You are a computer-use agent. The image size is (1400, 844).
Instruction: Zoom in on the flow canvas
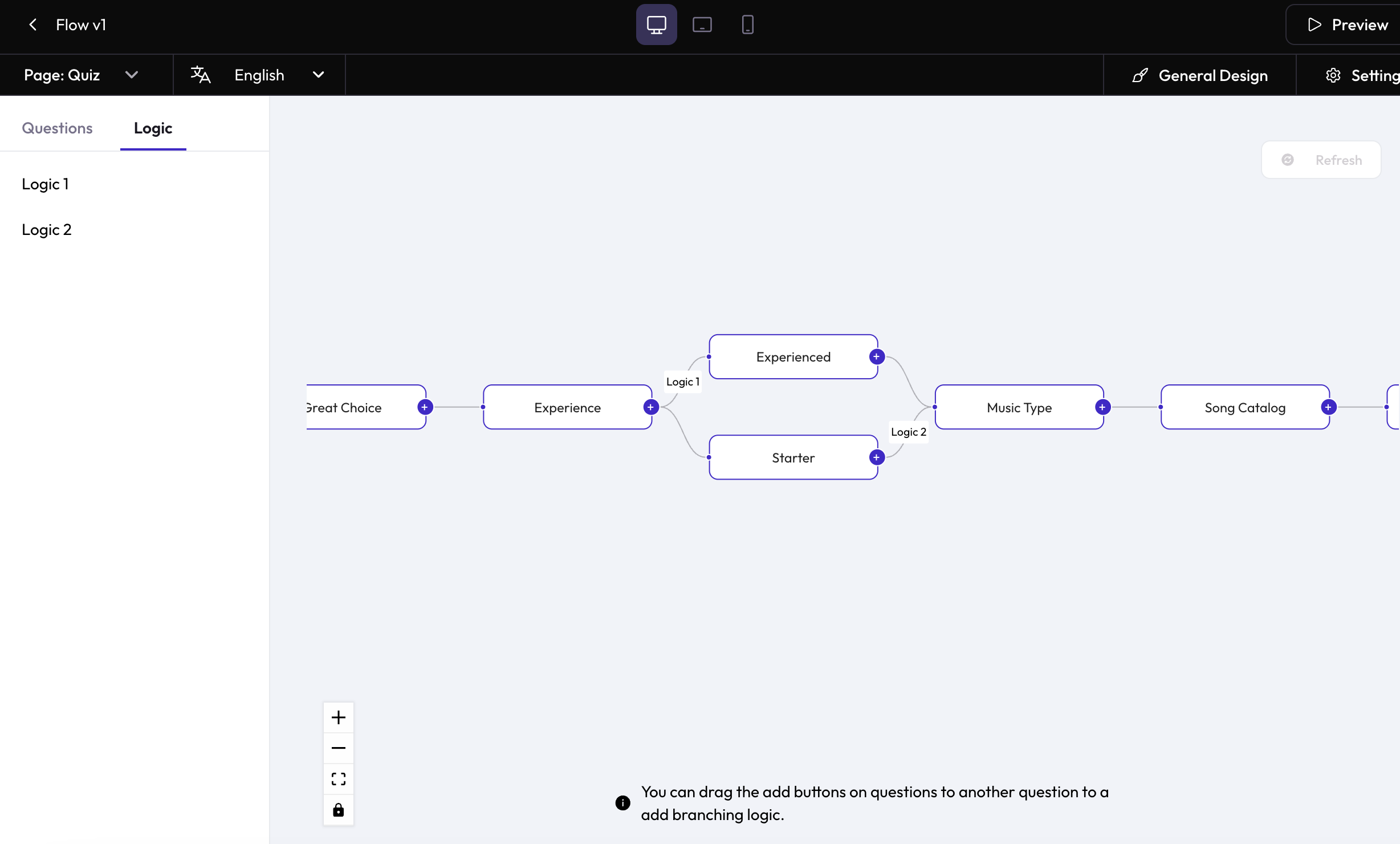point(339,717)
